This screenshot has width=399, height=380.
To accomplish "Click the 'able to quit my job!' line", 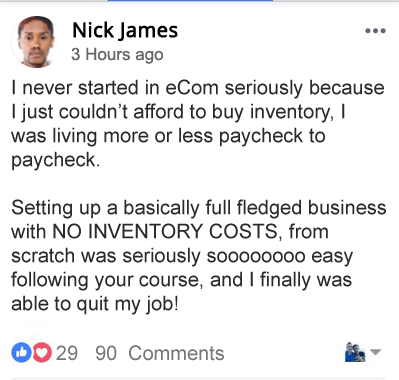I will point(95,304).
